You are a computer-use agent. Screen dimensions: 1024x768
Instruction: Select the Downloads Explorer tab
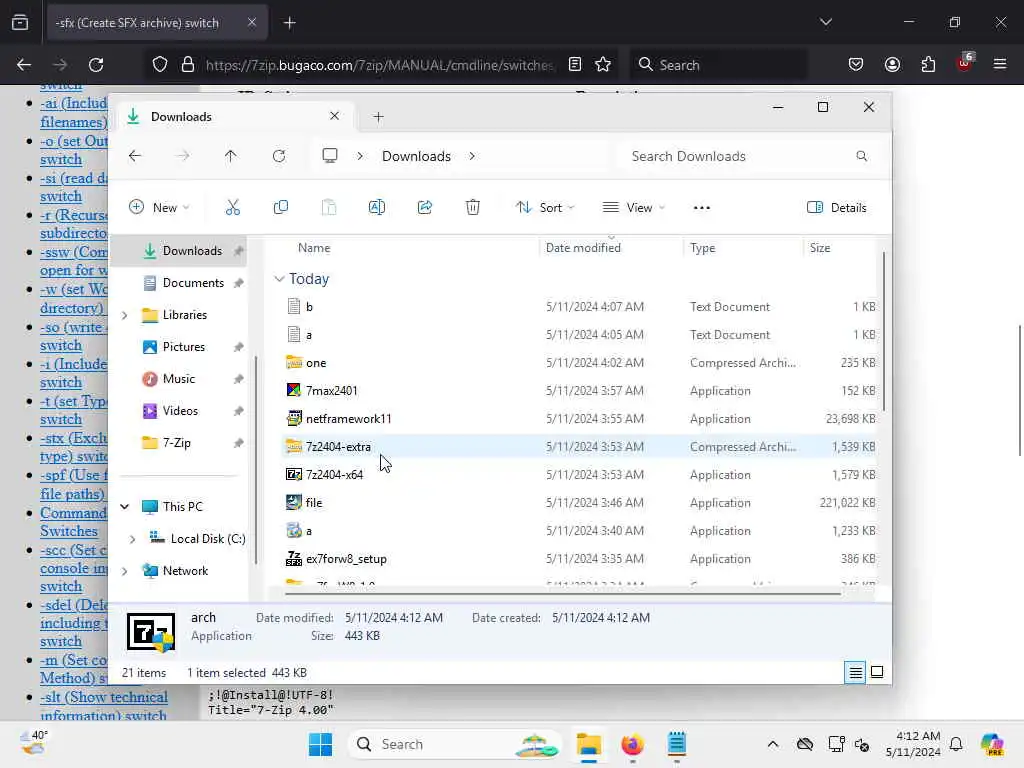tap(233, 117)
